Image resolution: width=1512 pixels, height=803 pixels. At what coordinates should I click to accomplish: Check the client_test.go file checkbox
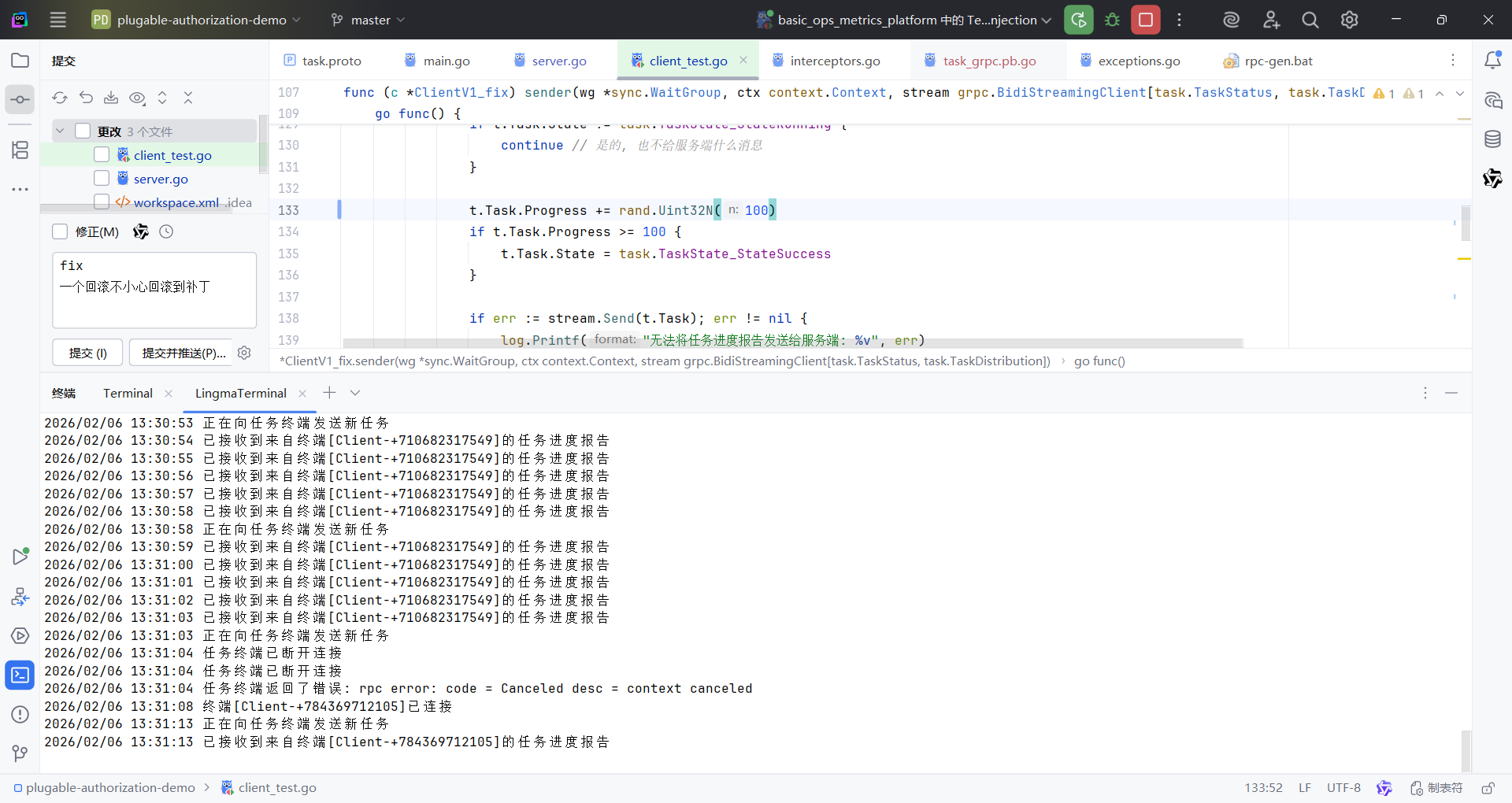[102, 155]
